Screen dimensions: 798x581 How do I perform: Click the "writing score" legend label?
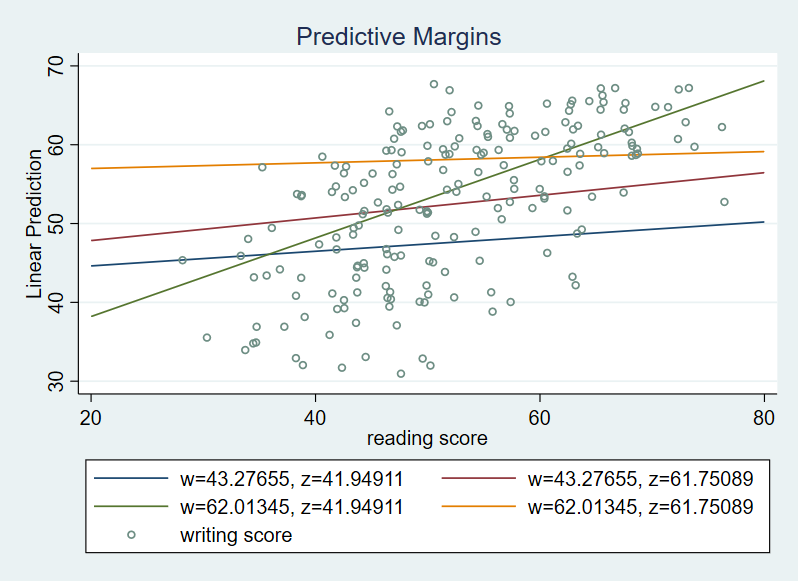pyautogui.click(x=236, y=535)
